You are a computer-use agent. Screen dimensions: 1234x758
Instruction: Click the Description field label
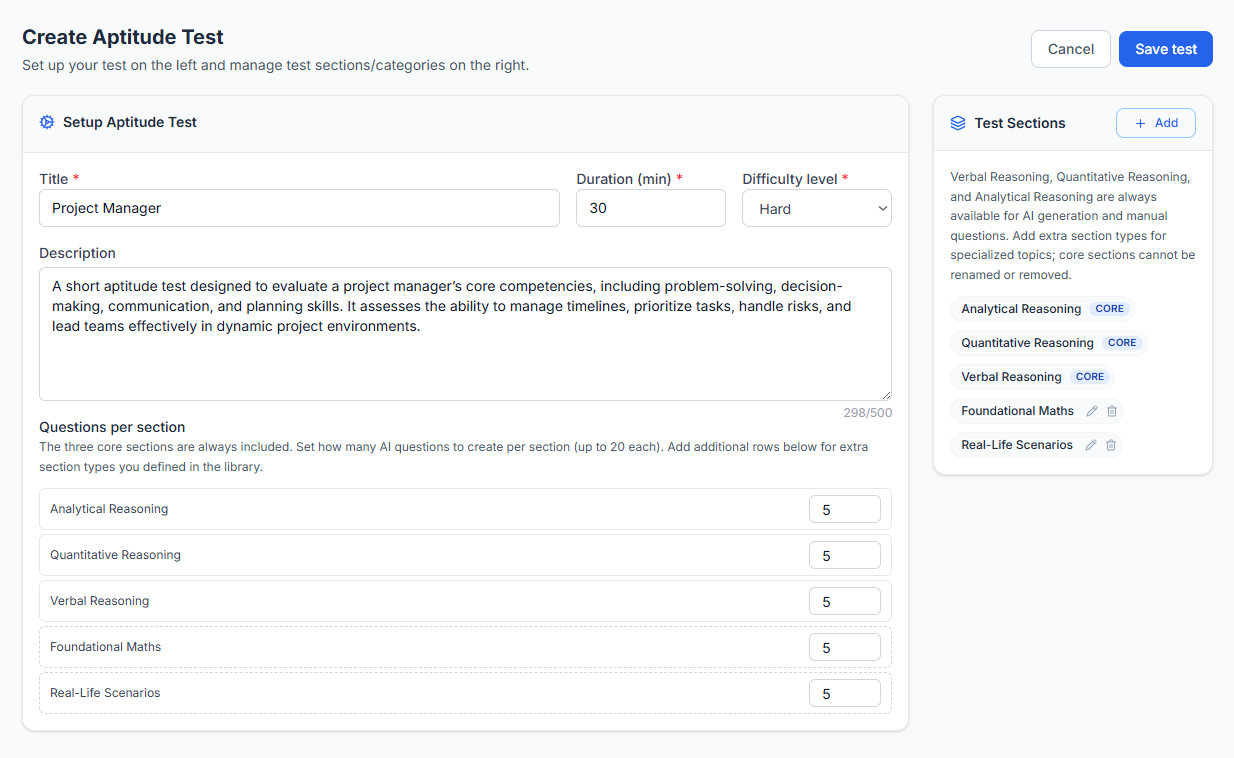pos(78,253)
